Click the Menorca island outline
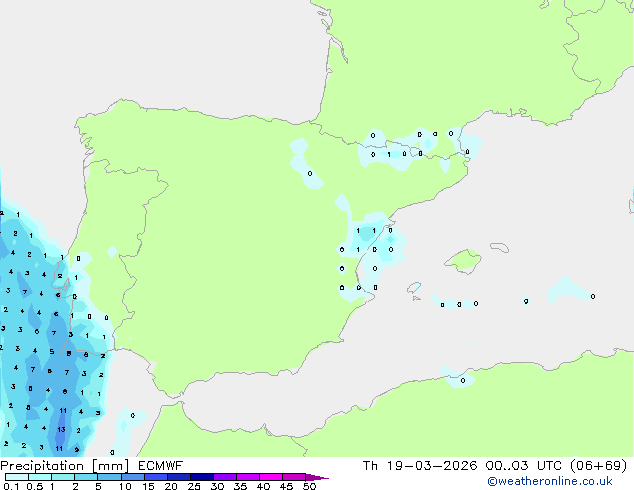The height and width of the screenshot is (490, 634). pos(500,247)
